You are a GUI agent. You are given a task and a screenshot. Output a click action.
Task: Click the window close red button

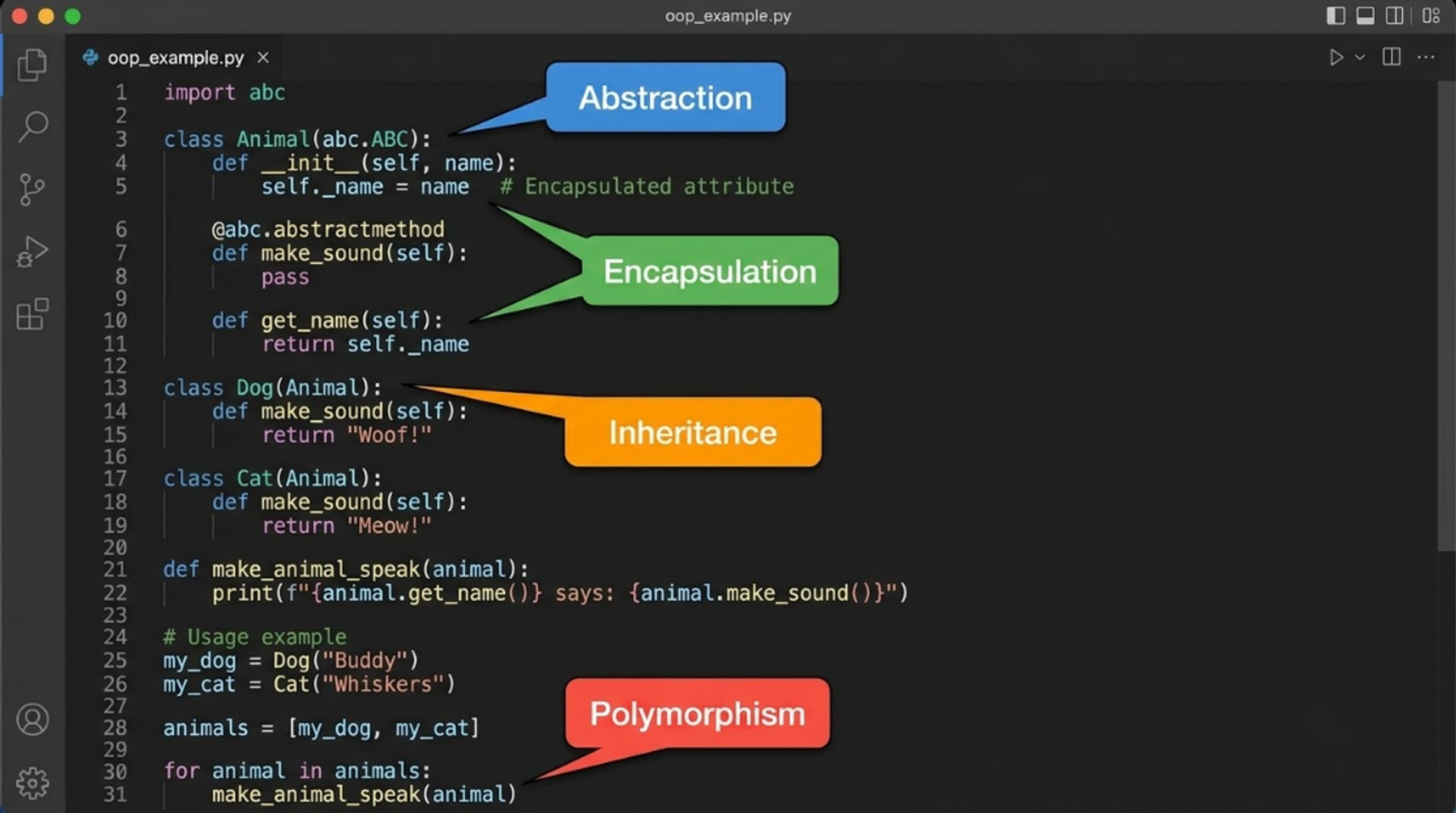point(20,16)
